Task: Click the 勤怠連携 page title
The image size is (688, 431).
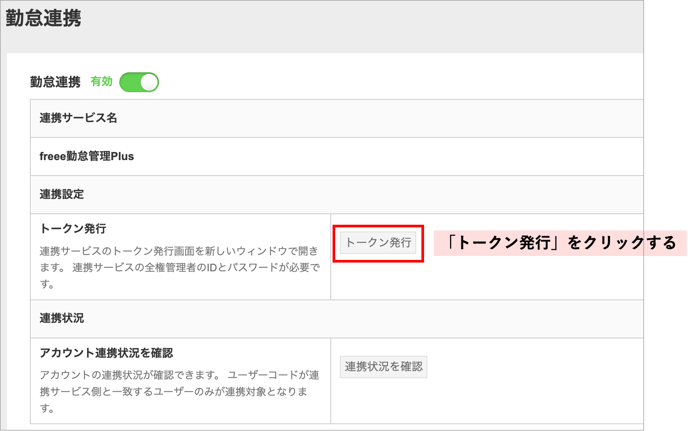Action: click(43, 18)
